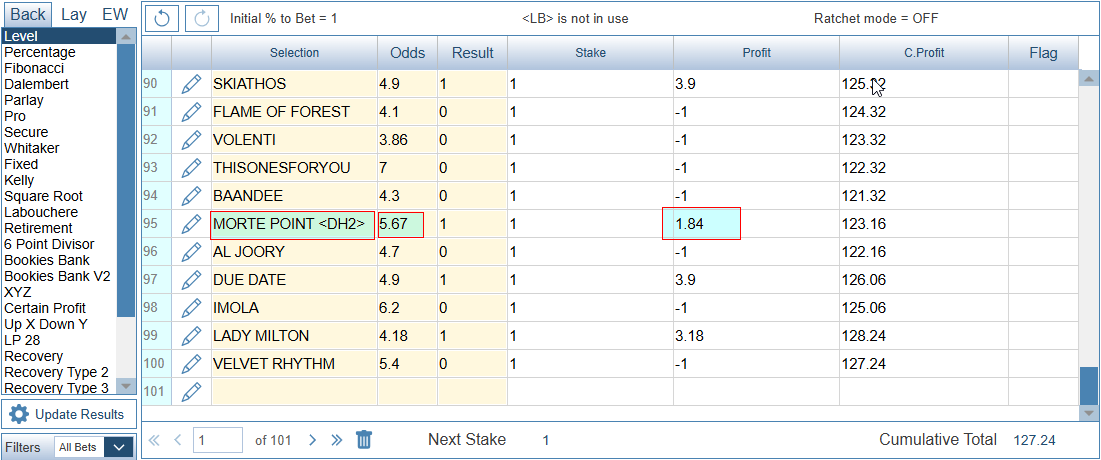The width and height of the screenshot is (1101, 460).
Task: Click the trash bin delete icon
Action: click(364, 440)
